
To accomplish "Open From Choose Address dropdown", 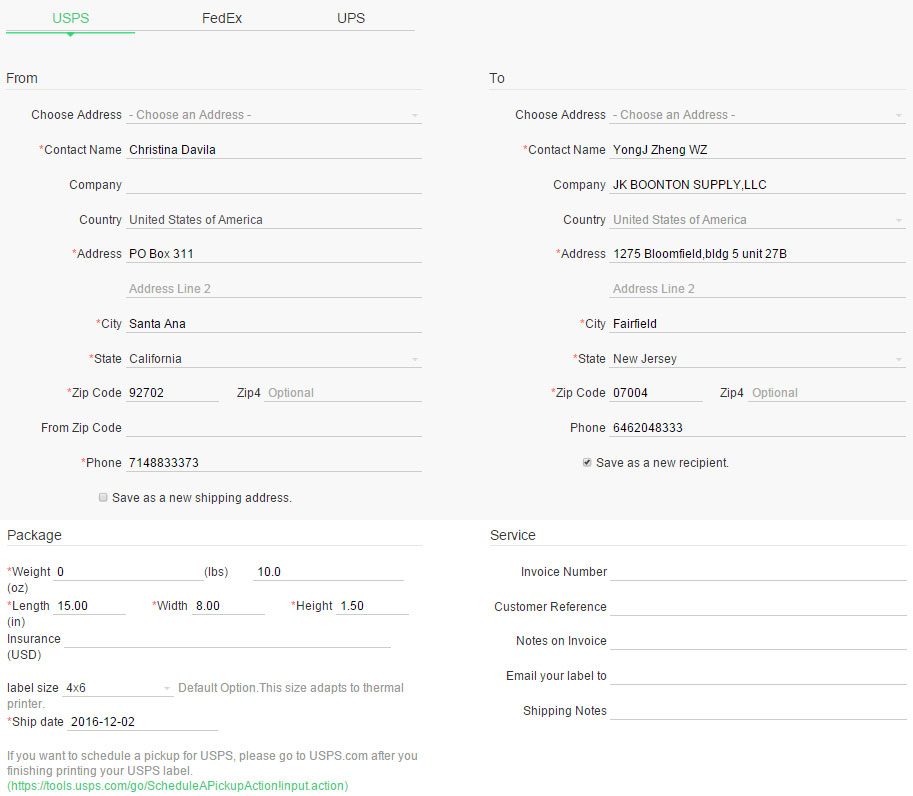I will point(274,115).
